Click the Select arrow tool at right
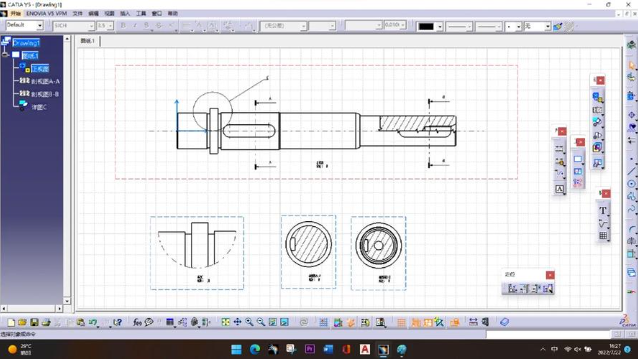The height and width of the screenshot is (360, 638). pyautogui.click(x=631, y=65)
